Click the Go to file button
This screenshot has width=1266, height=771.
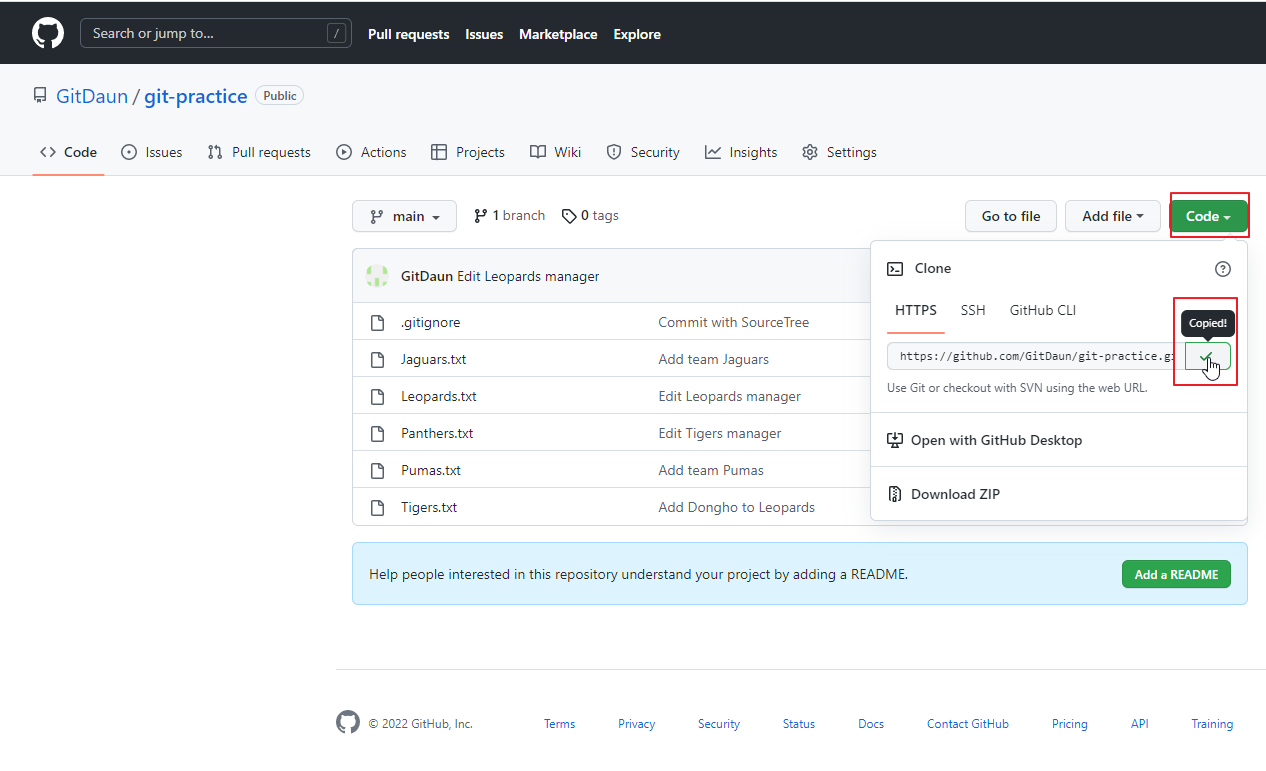click(x=1011, y=216)
